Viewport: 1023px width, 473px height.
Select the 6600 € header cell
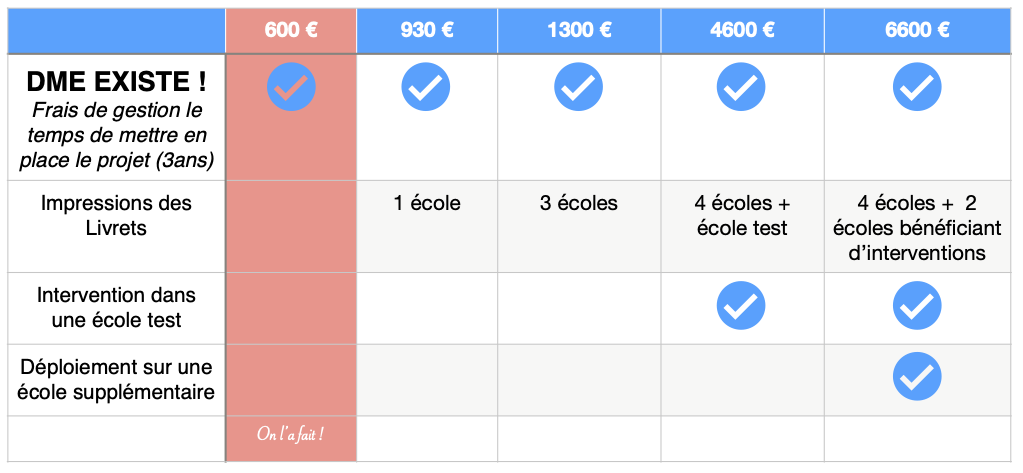coord(917,31)
